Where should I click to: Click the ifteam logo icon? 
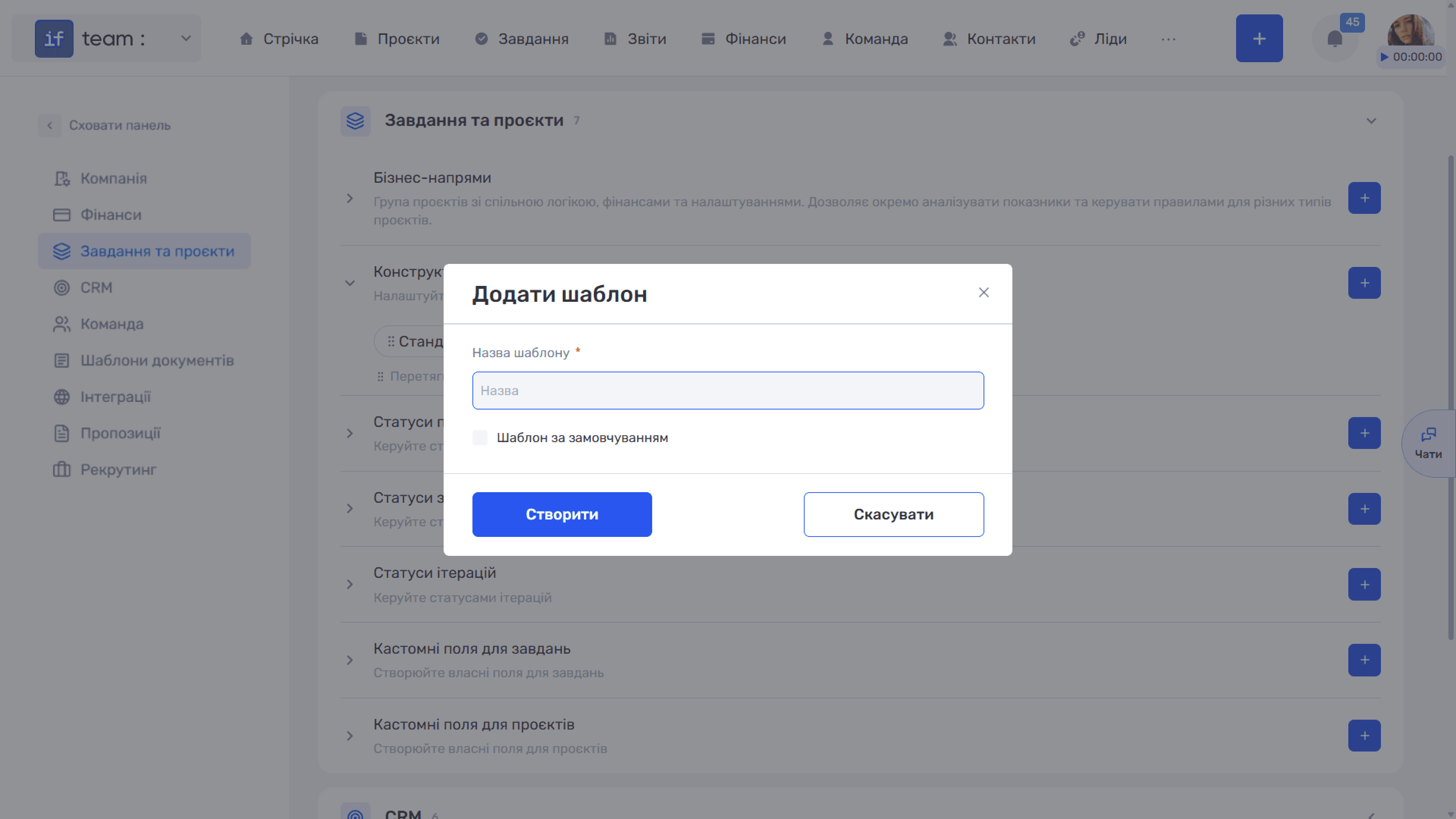coord(54,38)
